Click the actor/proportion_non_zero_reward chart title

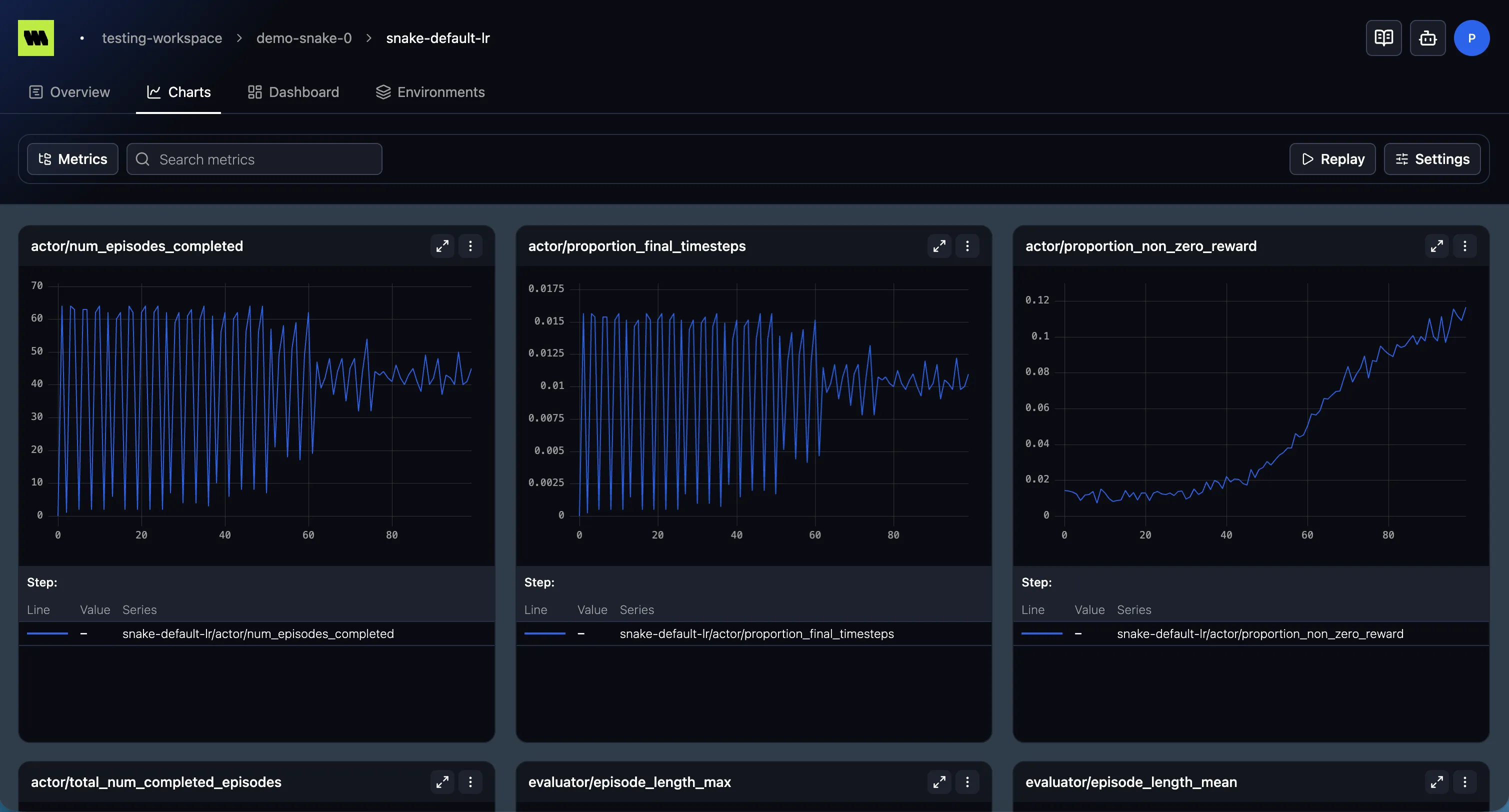tap(1140, 246)
